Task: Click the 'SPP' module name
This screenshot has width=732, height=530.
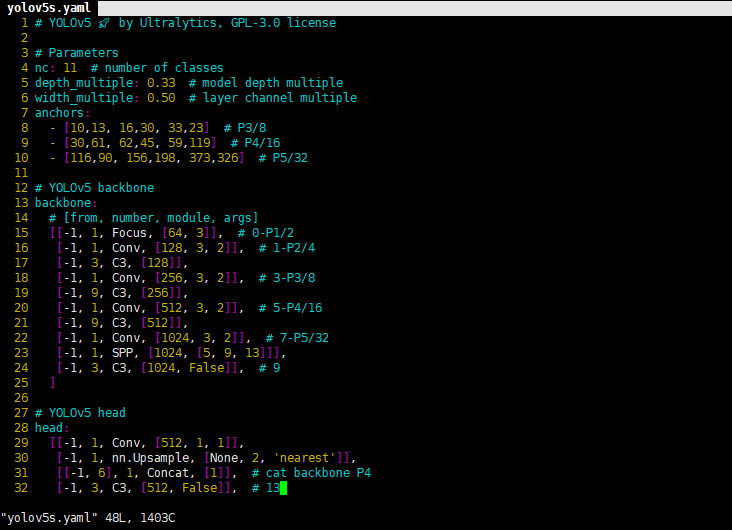Action: coord(122,353)
